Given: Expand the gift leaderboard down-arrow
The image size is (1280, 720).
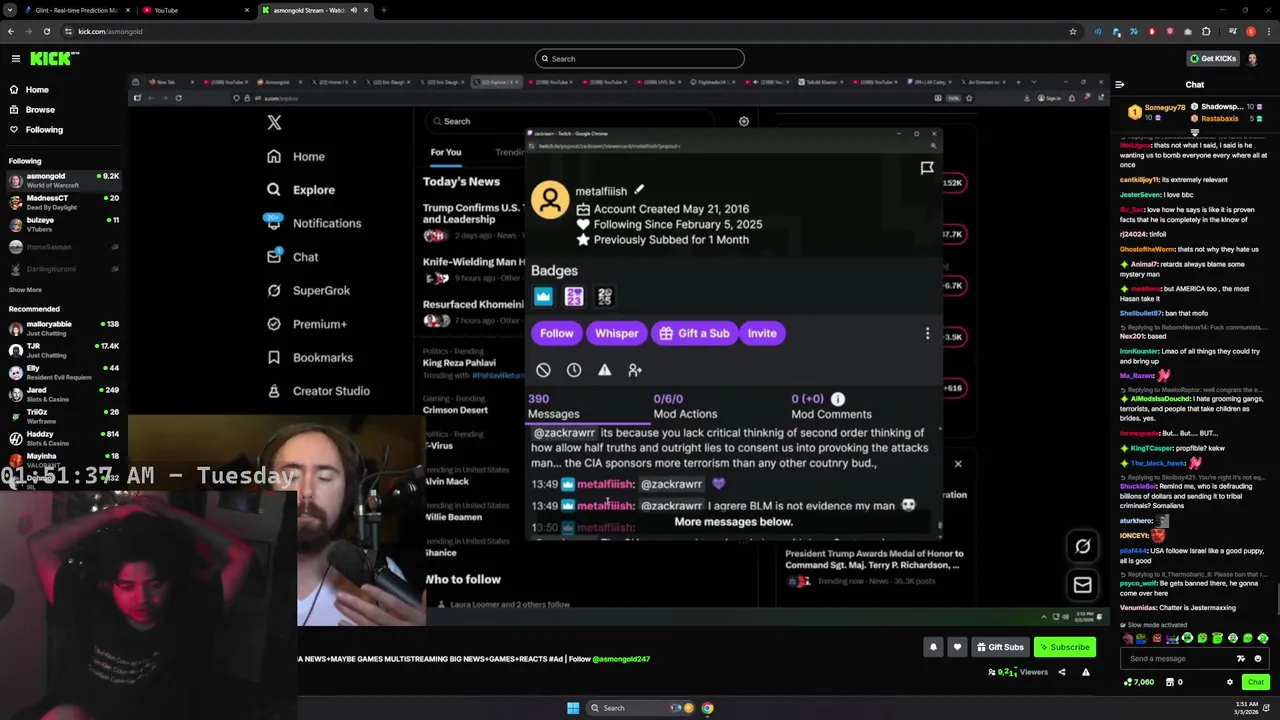Looking at the screenshot, I should click(1194, 132).
